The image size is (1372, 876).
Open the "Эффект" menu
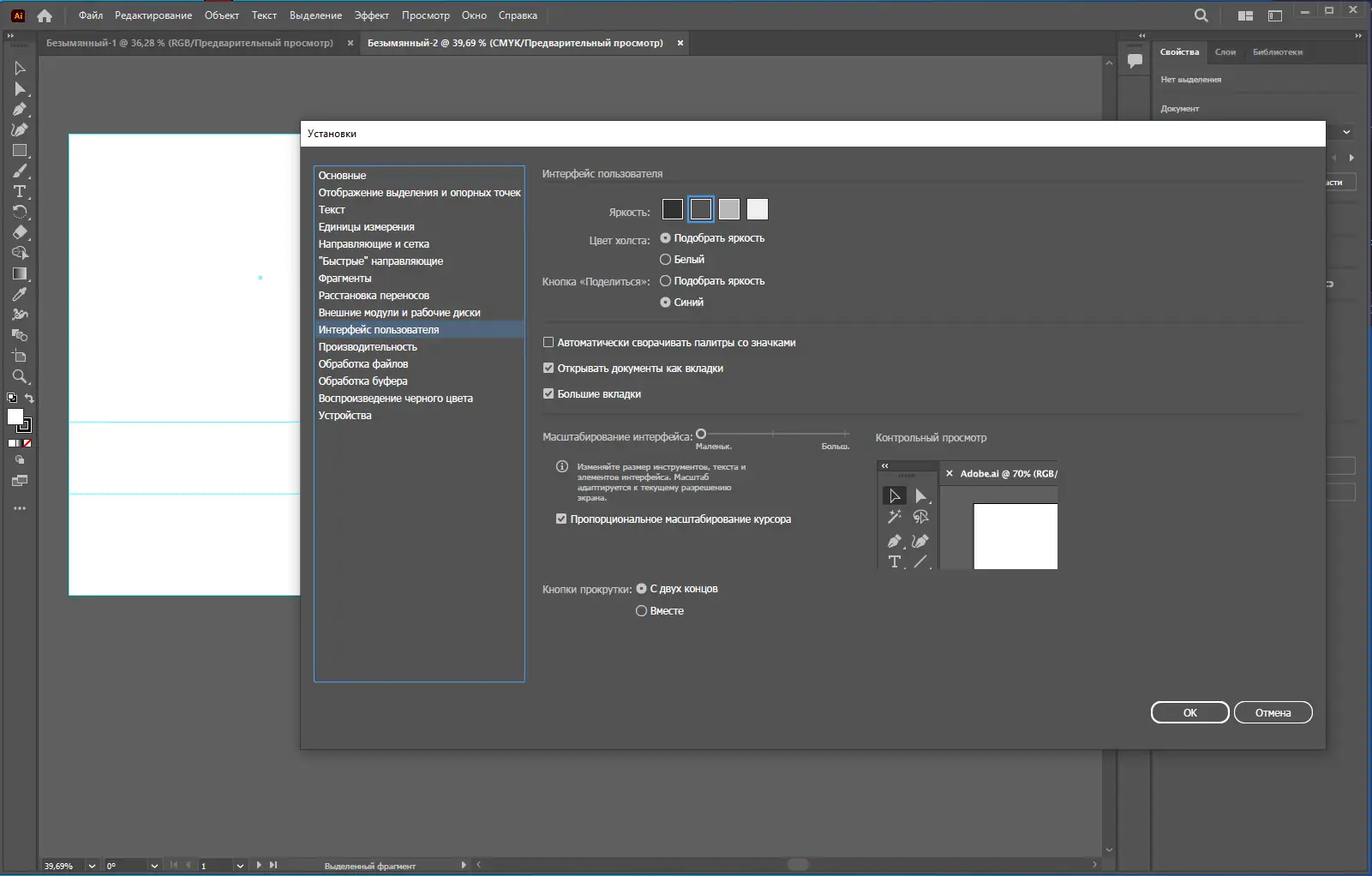click(372, 15)
